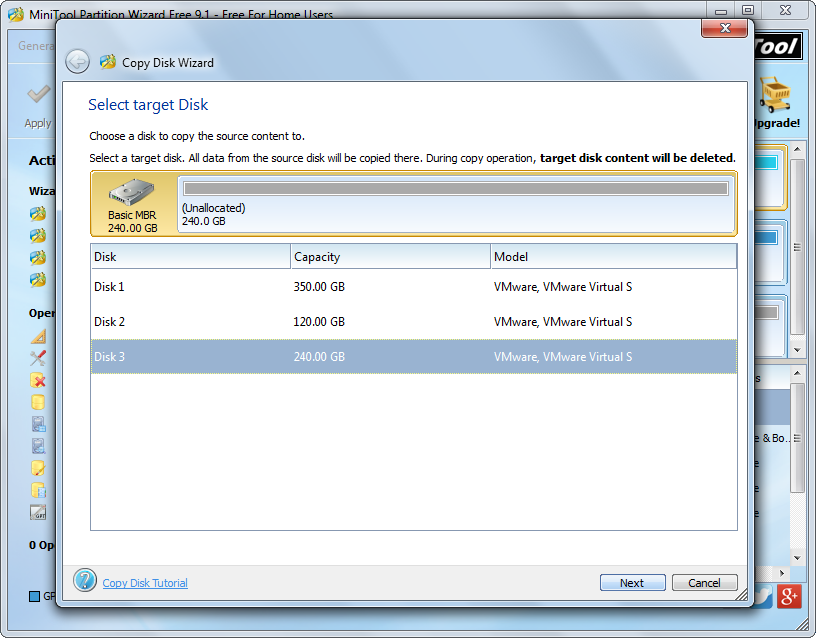Click the (Unallocated) 240.0 GB label
This screenshot has height=638, width=816.
(x=213, y=214)
